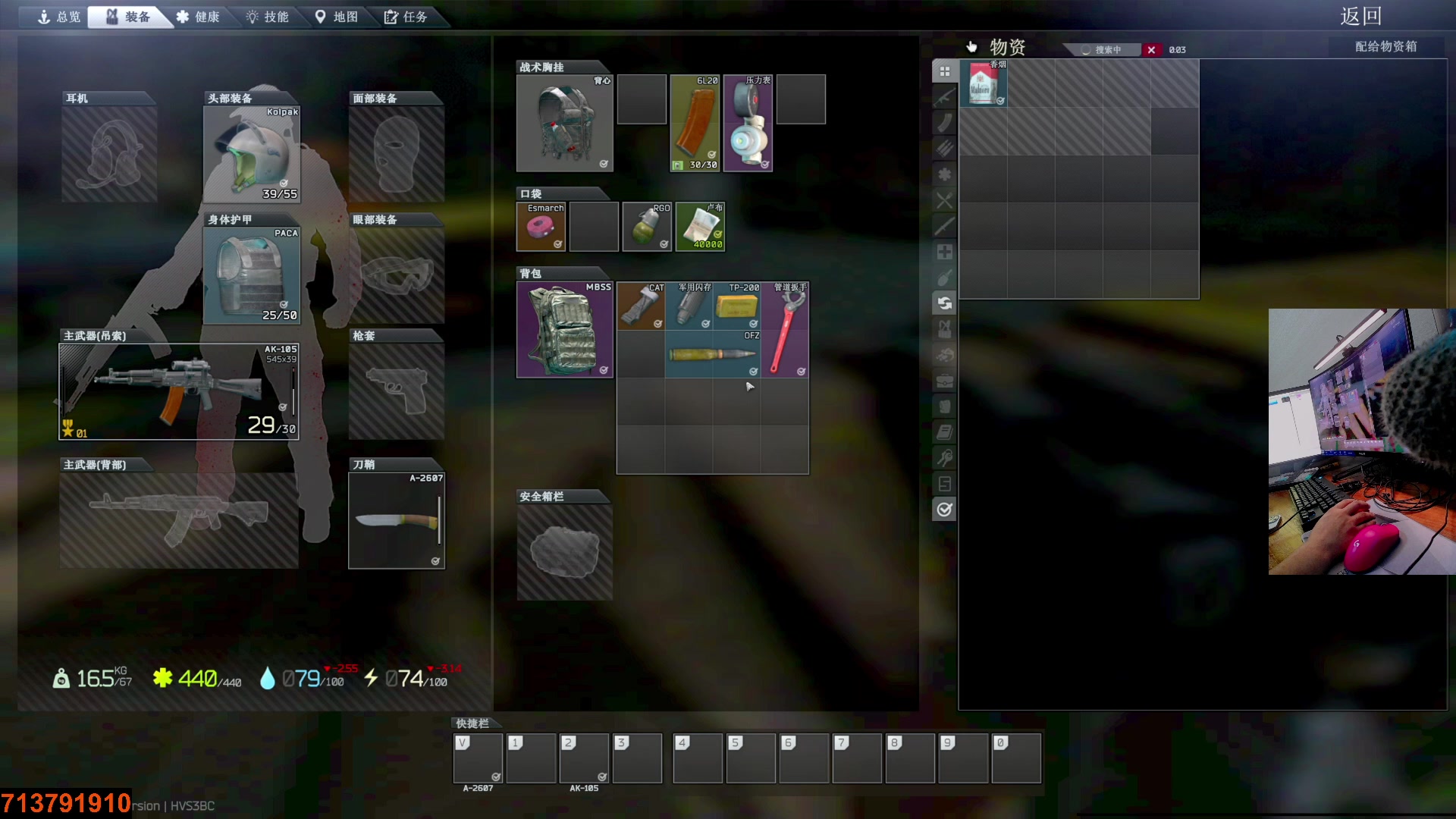Select the MBSS backpack item

point(564,330)
